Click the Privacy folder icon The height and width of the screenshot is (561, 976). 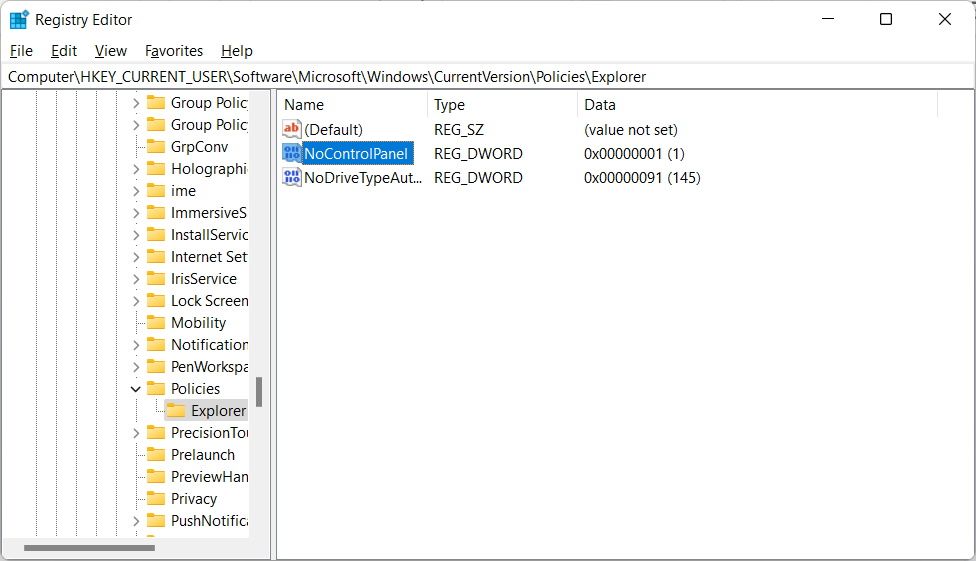[x=156, y=498]
